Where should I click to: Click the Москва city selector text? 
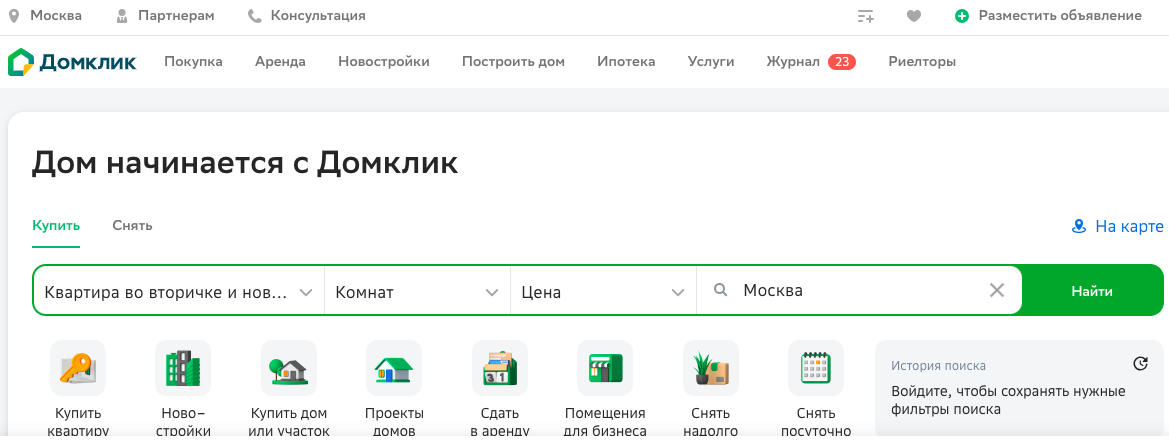click(x=56, y=16)
